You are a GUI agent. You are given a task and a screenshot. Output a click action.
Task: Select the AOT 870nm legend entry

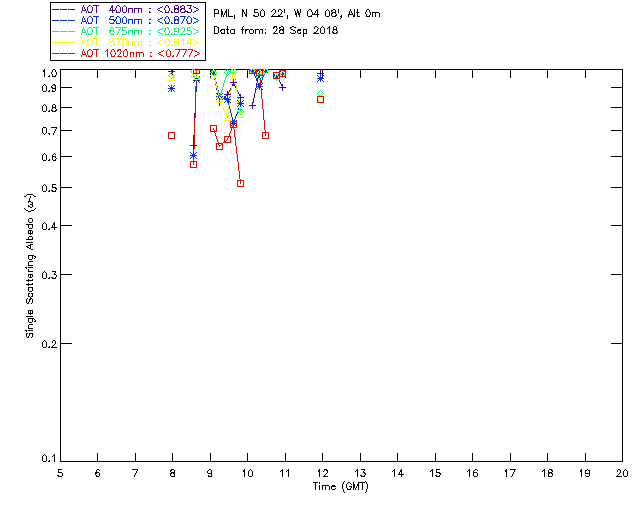126,42
